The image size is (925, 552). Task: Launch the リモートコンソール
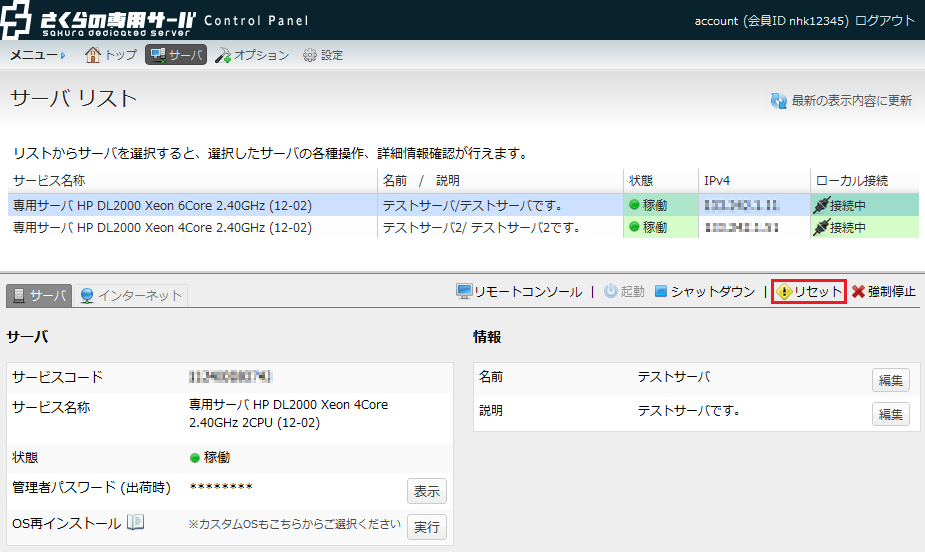tap(519, 292)
